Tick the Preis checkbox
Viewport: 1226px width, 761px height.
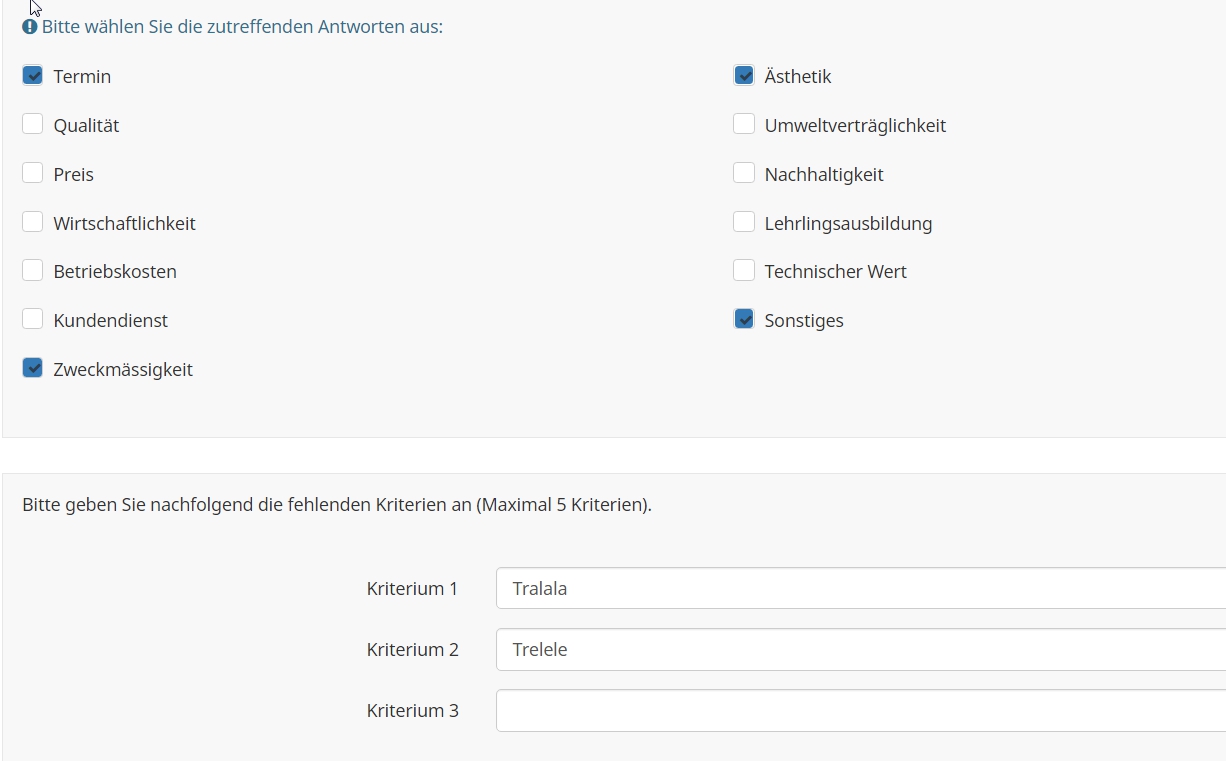click(33, 173)
